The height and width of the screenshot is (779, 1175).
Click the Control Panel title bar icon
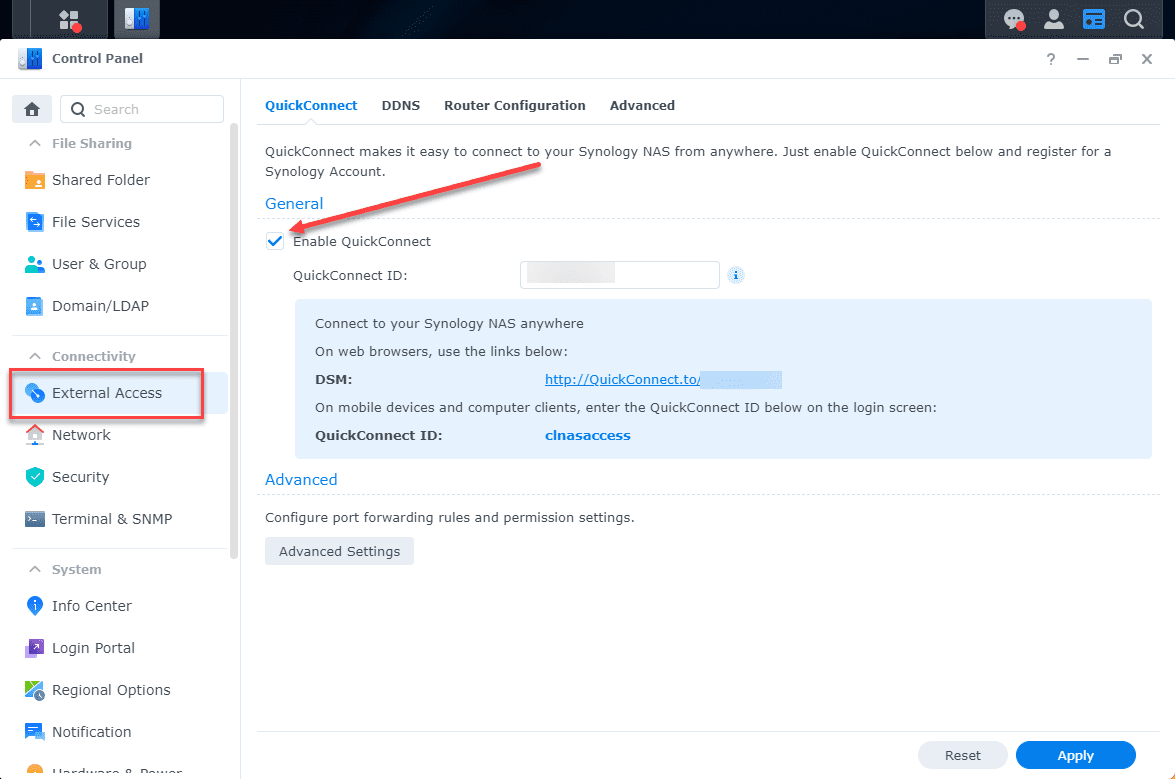coord(30,58)
